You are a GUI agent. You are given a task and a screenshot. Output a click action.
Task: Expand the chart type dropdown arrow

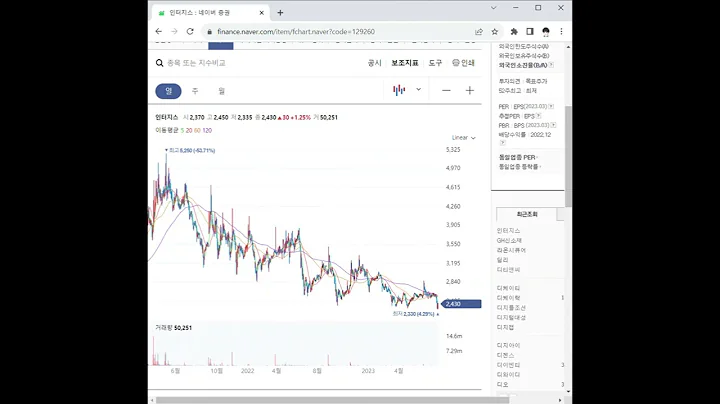418,90
